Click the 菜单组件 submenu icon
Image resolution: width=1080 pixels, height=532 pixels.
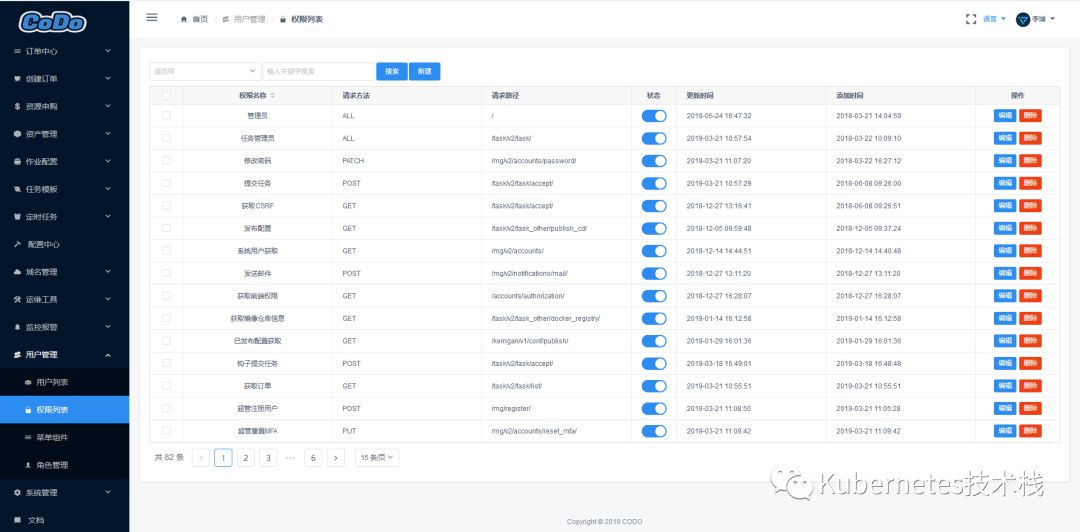point(28,437)
